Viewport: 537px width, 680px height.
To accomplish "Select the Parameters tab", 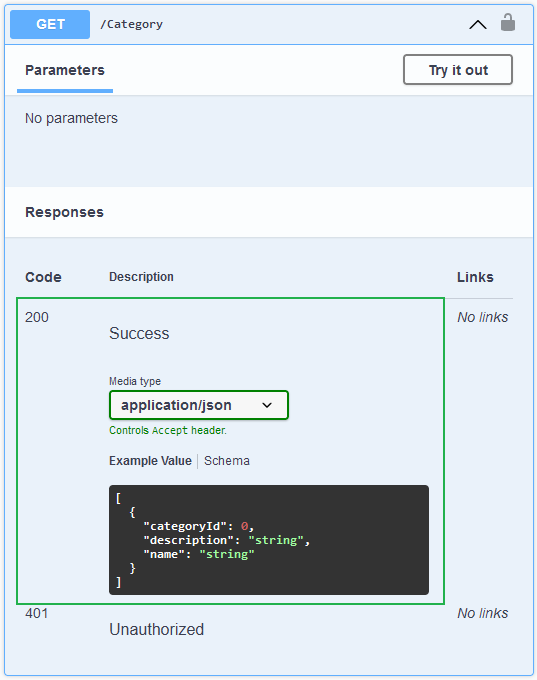I will point(65,70).
